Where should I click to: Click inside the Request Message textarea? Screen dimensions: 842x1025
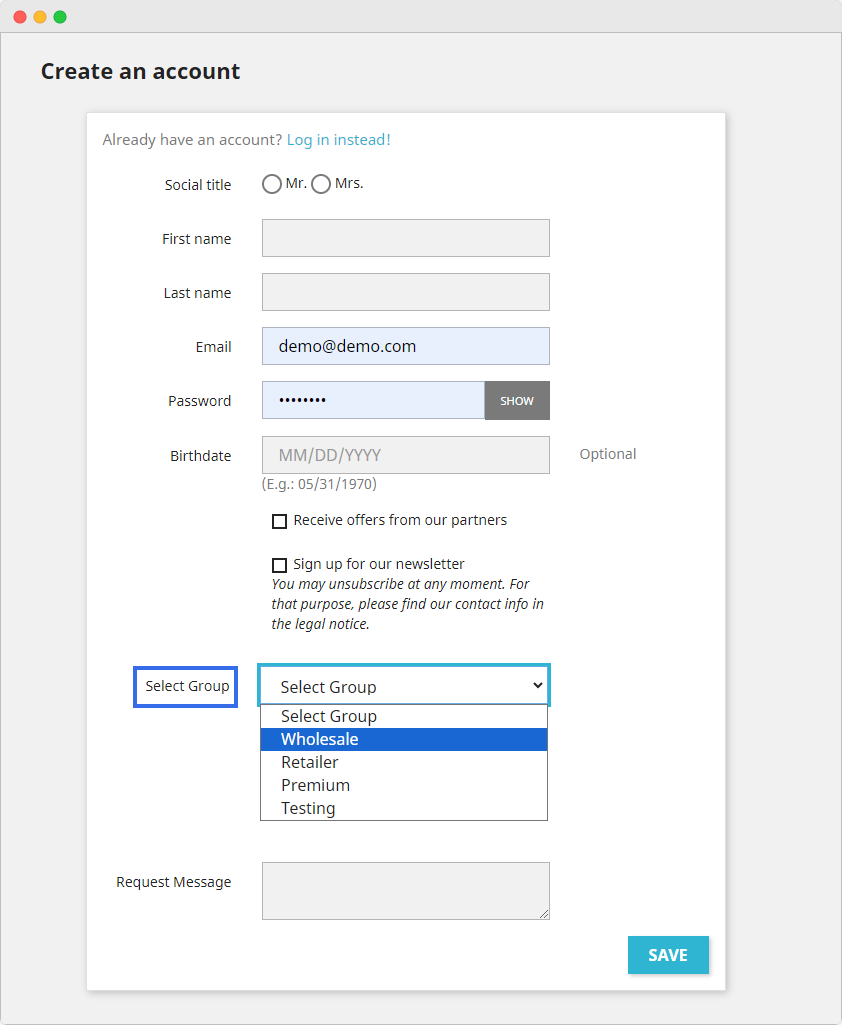point(405,890)
